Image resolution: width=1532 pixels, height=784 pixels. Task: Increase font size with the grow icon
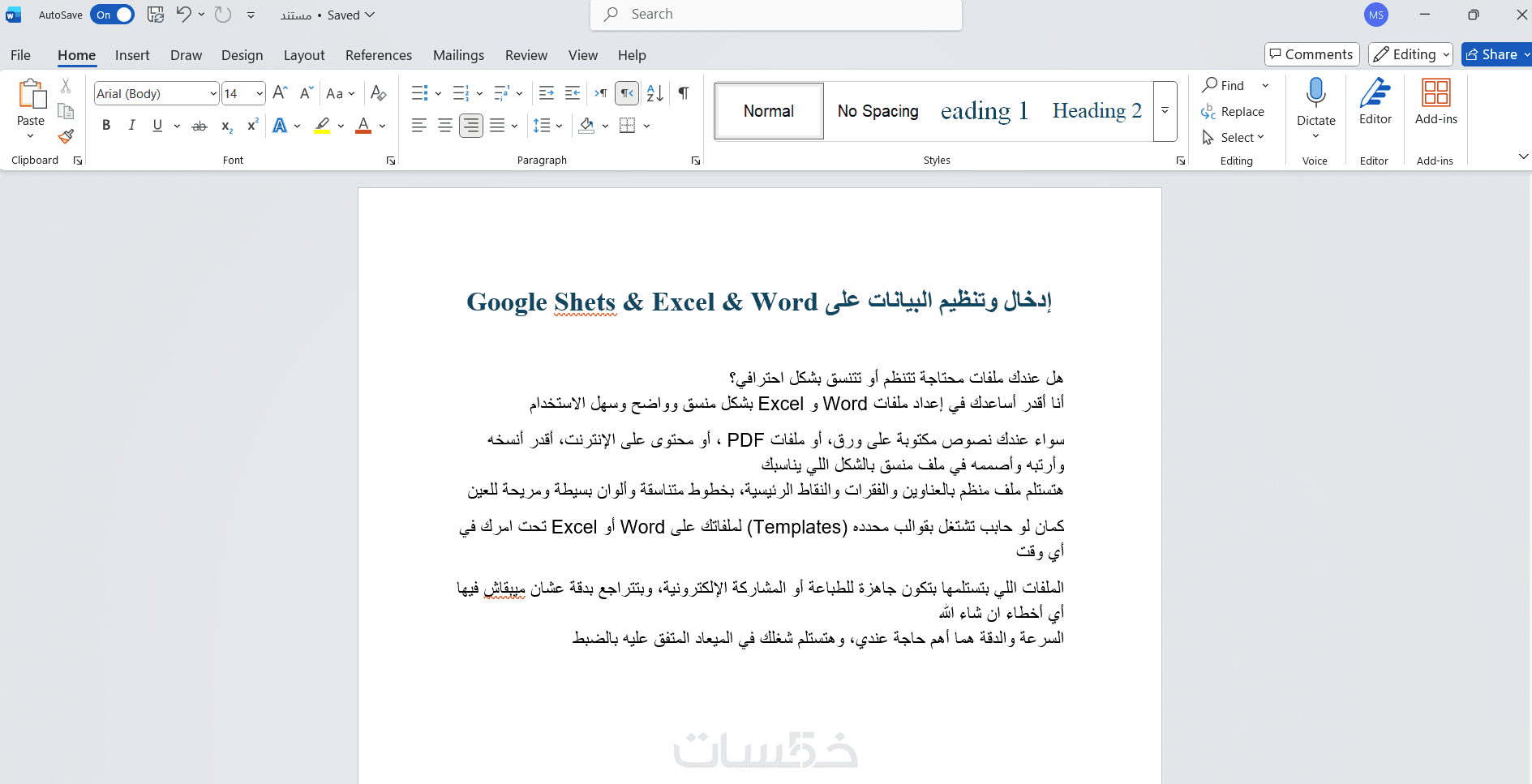[280, 93]
